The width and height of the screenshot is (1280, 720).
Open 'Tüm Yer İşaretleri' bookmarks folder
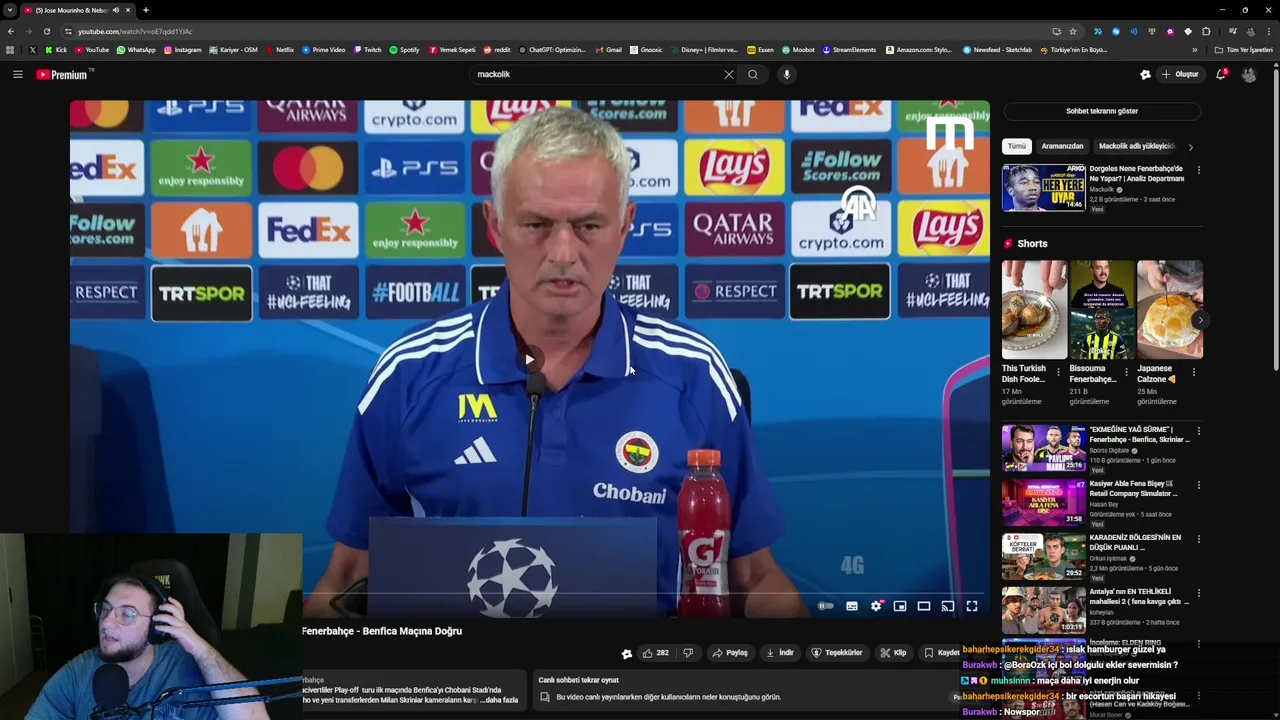pyautogui.click(x=1244, y=49)
